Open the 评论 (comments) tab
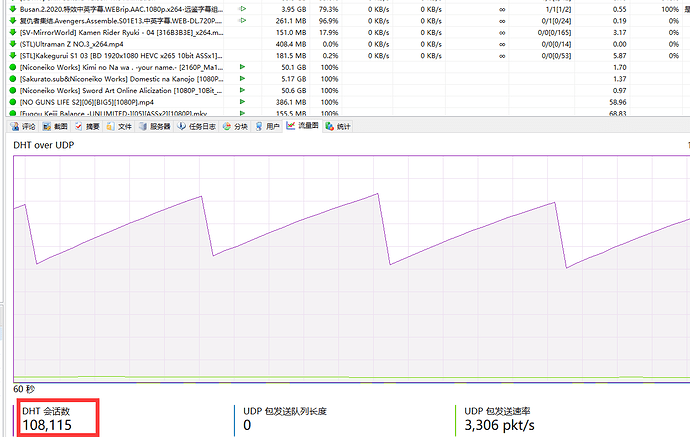Screen dimensions: 690x437 pyautogui.click(x=23, y=126)
